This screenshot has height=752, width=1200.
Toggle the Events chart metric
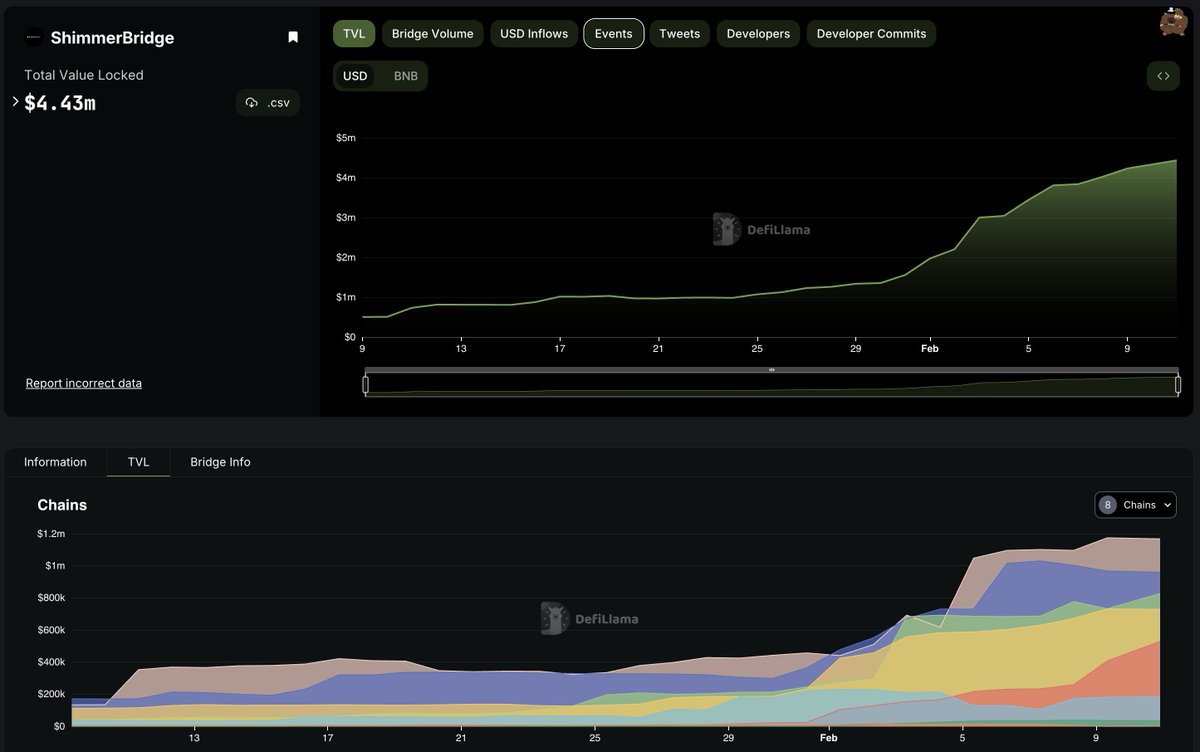click(x=614, y=34)
